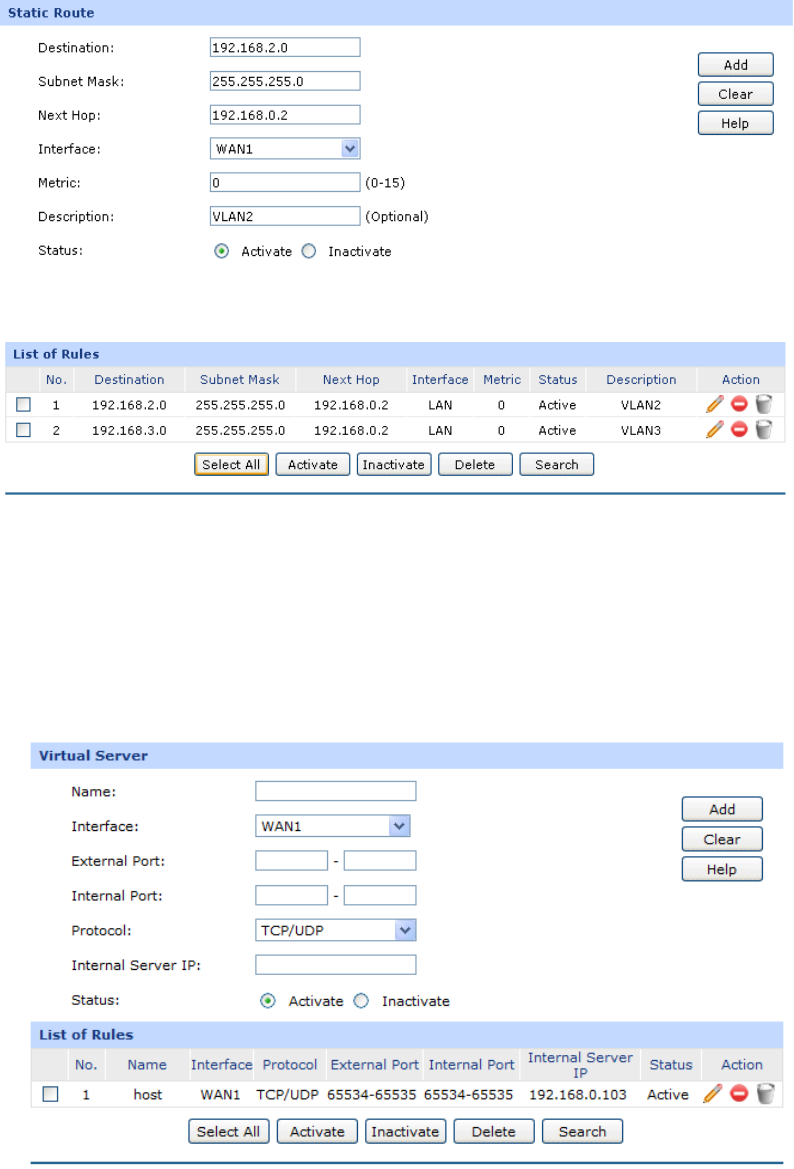Click External Port column header
The width and height of the screenshot is (794, 1169).
(374, 1065)
